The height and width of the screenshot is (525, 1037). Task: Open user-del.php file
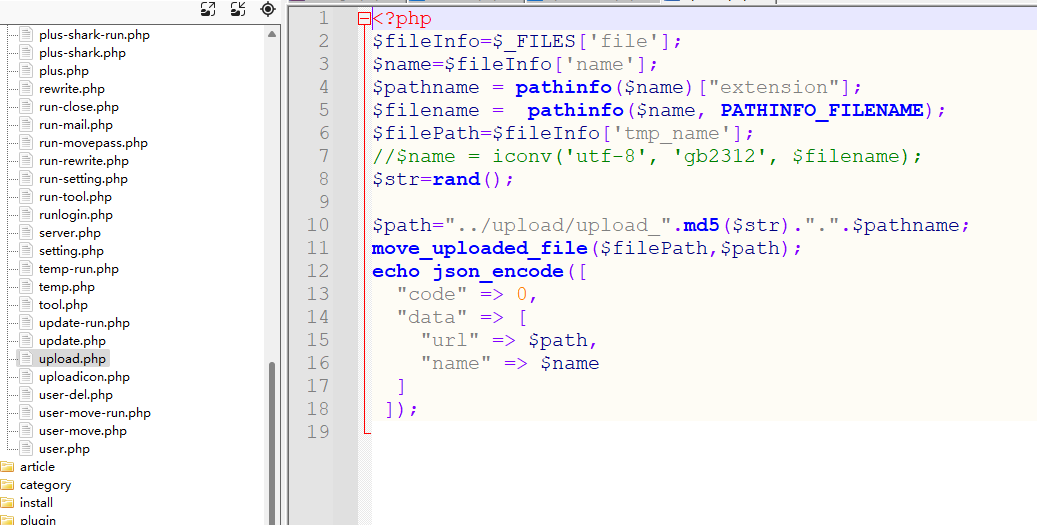(75, 395)
